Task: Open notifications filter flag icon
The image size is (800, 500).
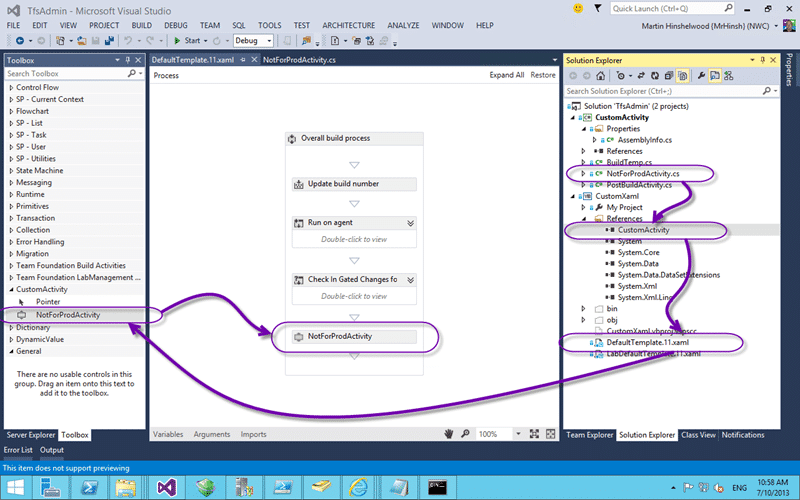Action: (x=597, y=8)
